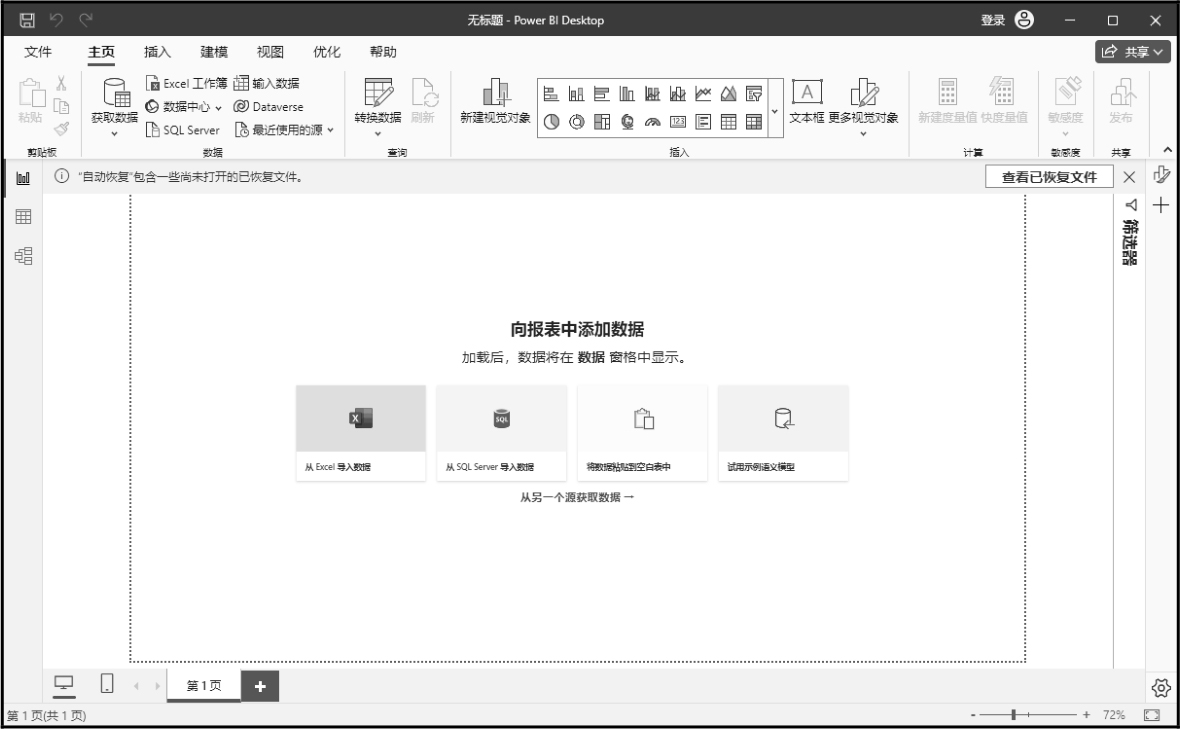This screenshot has height=729, width=1180.
Task: Insert a multi-row card visual
Action: click(703, 121)
